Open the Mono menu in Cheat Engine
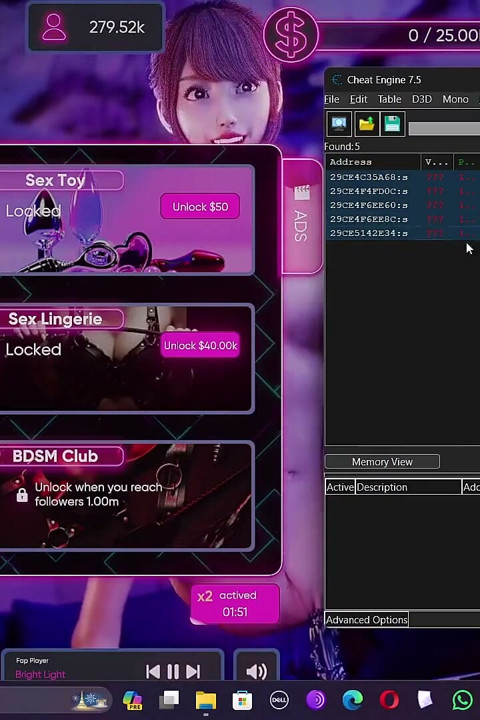This screenshot has height=720, width=480. point(455,99)
